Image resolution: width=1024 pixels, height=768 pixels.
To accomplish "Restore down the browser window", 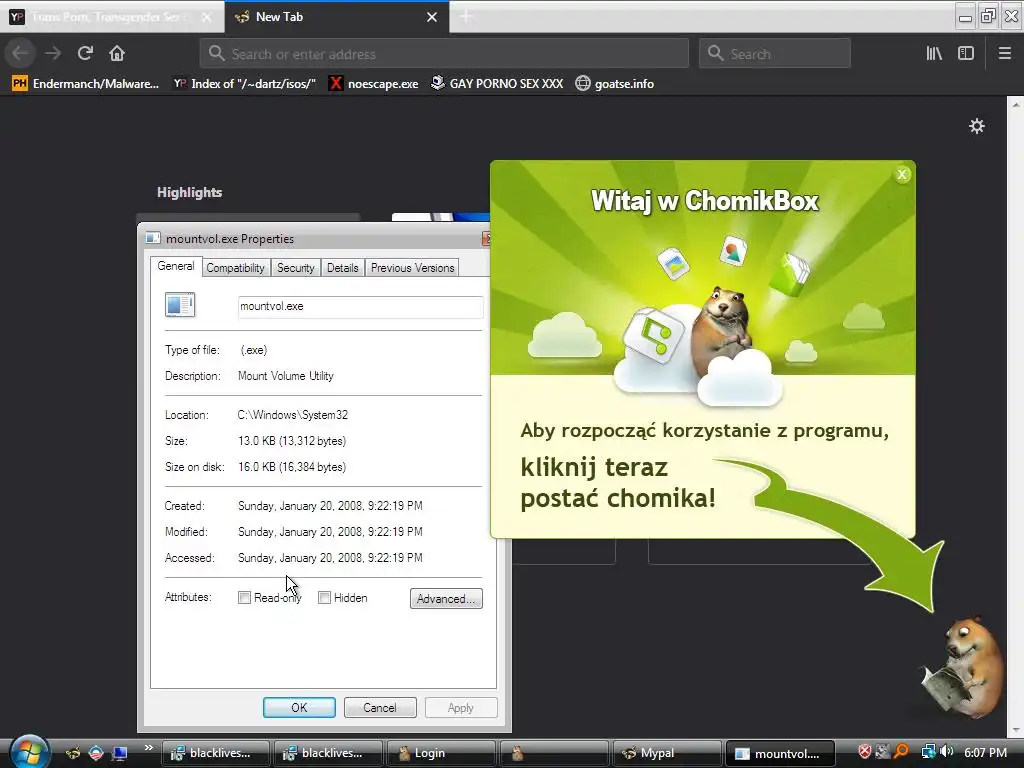I will [x=988, y=16].
